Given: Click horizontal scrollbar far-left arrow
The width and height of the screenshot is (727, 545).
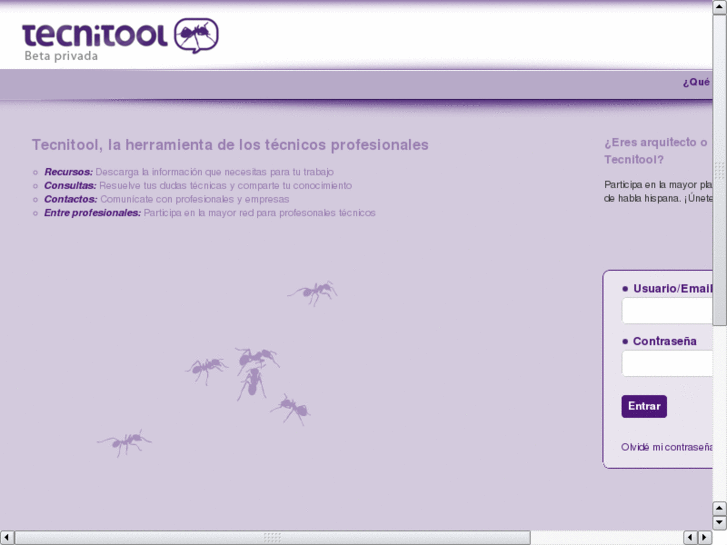Looking at the screenshot, I should [x=7, y=538].
